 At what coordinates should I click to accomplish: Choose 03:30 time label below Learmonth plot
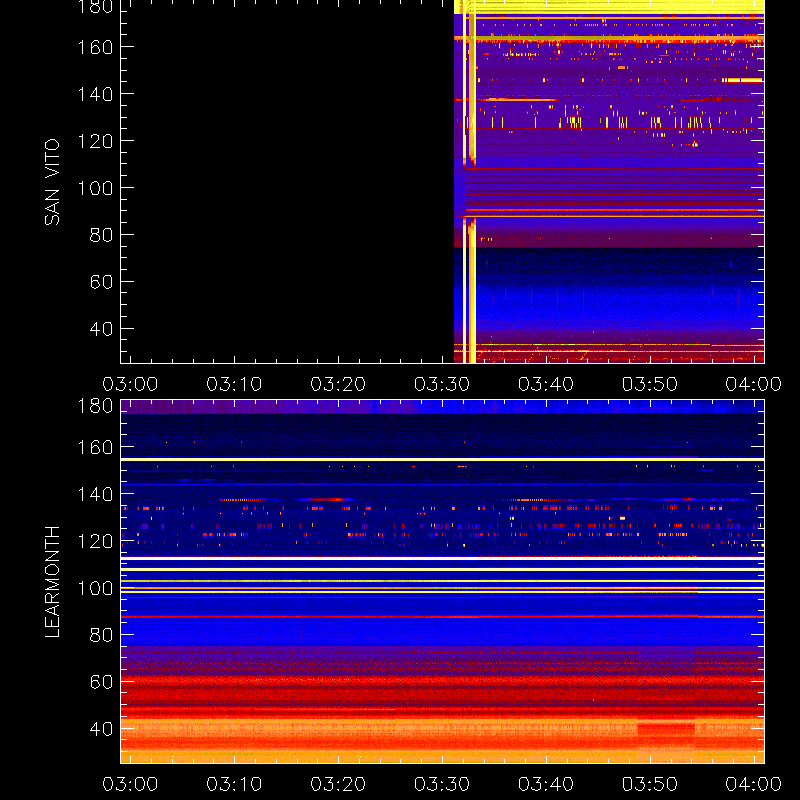tap(442, 784)
